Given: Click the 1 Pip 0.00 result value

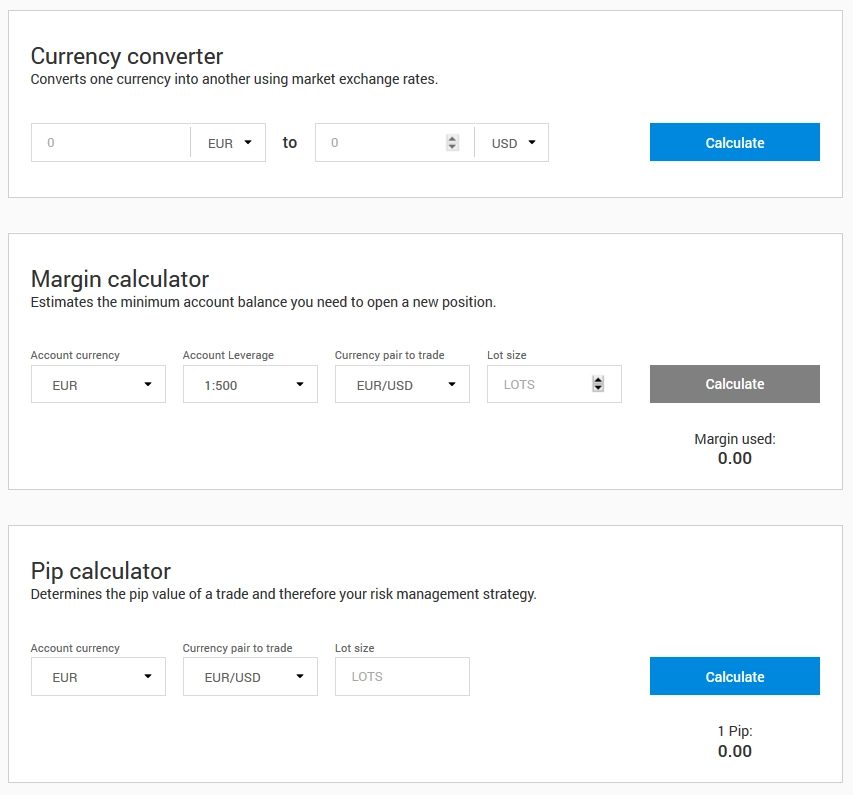Looking at the screenshot, I should point(734,752).
